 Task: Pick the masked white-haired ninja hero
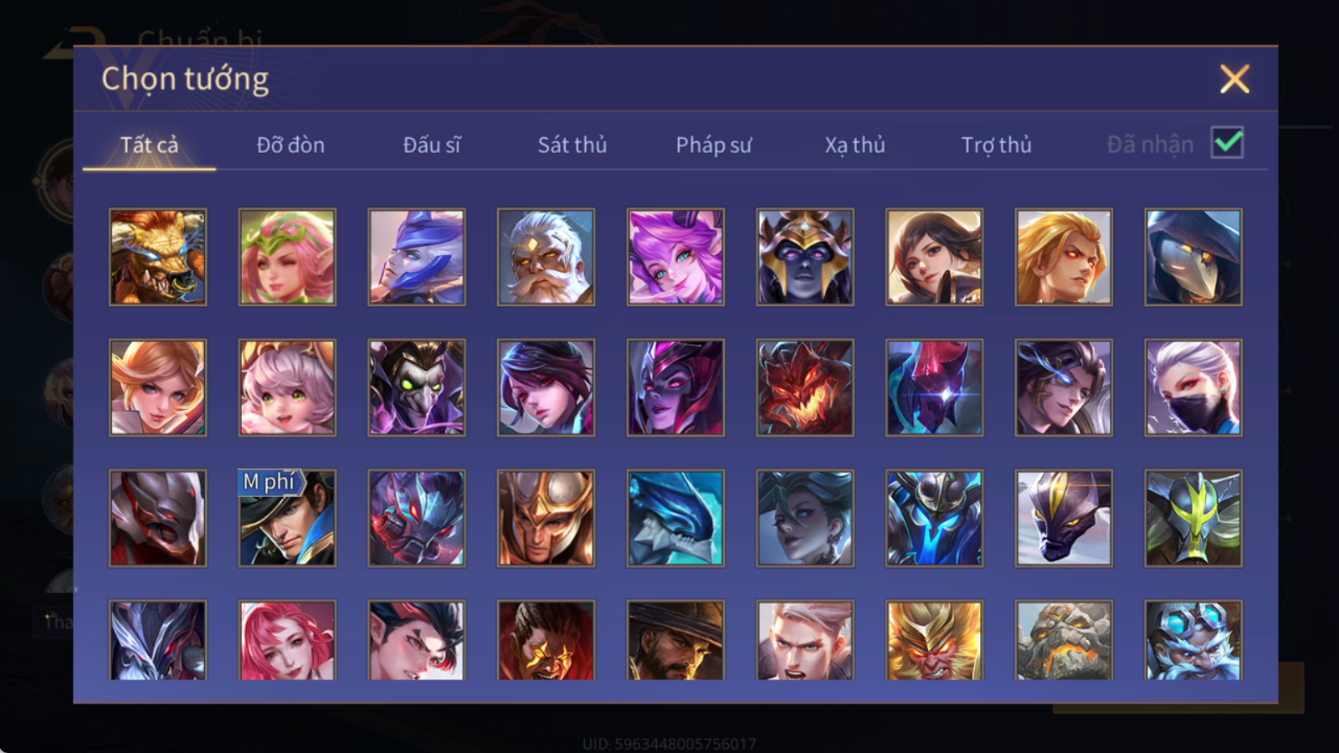[x=1194, y=388]
